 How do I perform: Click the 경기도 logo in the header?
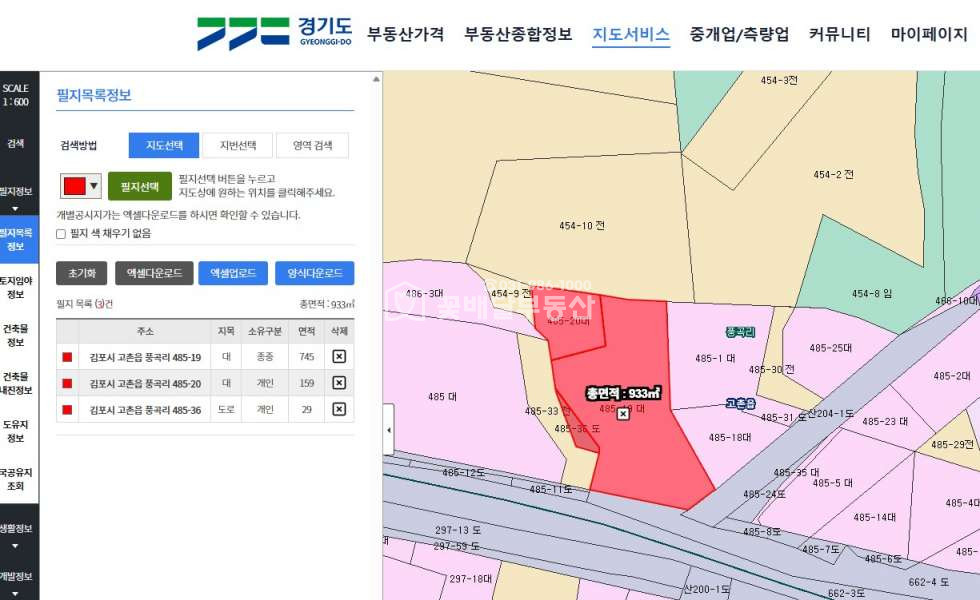pos(275,33)
